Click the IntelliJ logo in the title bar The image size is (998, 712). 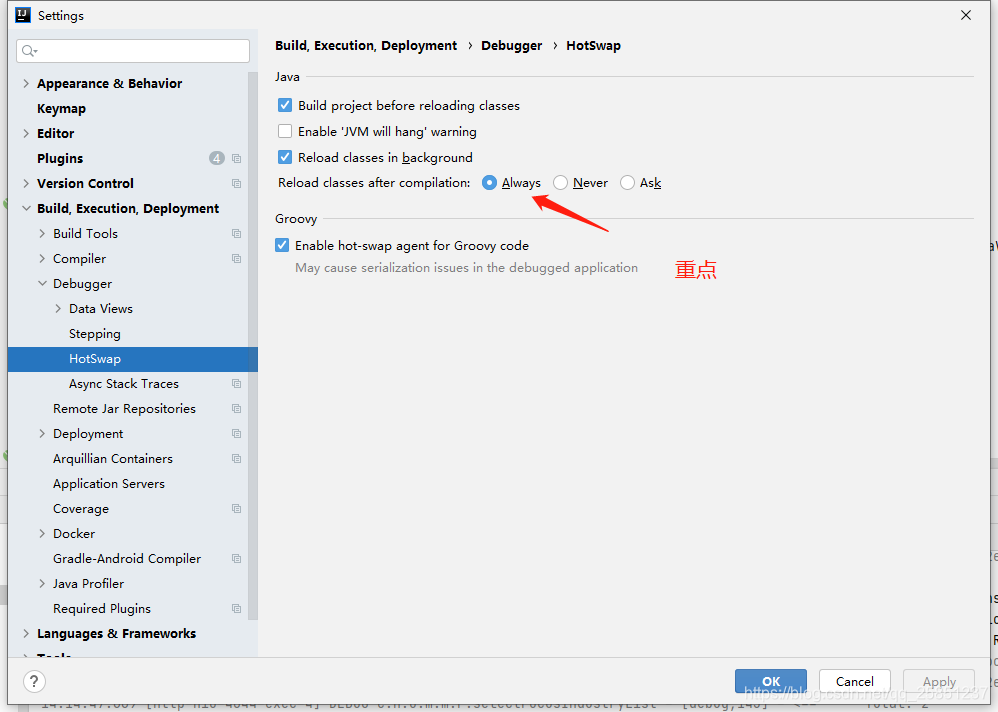click(x=22, y=15)
